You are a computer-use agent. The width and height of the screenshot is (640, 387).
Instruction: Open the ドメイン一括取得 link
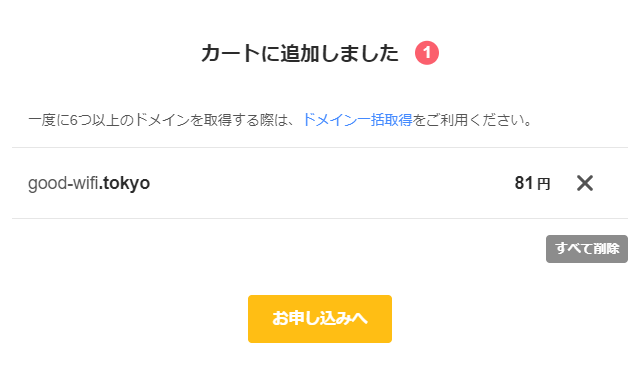358,120
